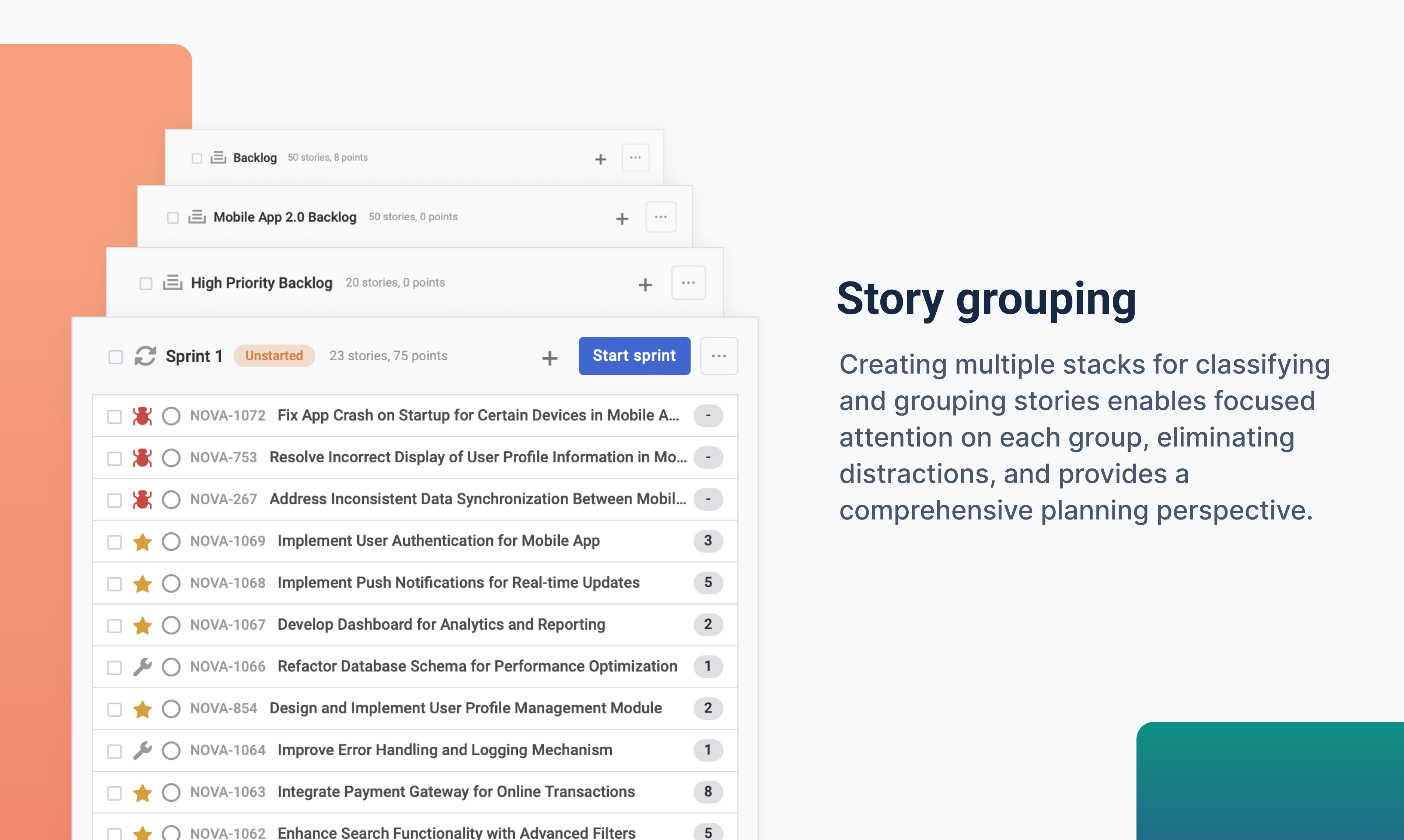
Task: Select the Backlog group checkbox
Action: 196,158
